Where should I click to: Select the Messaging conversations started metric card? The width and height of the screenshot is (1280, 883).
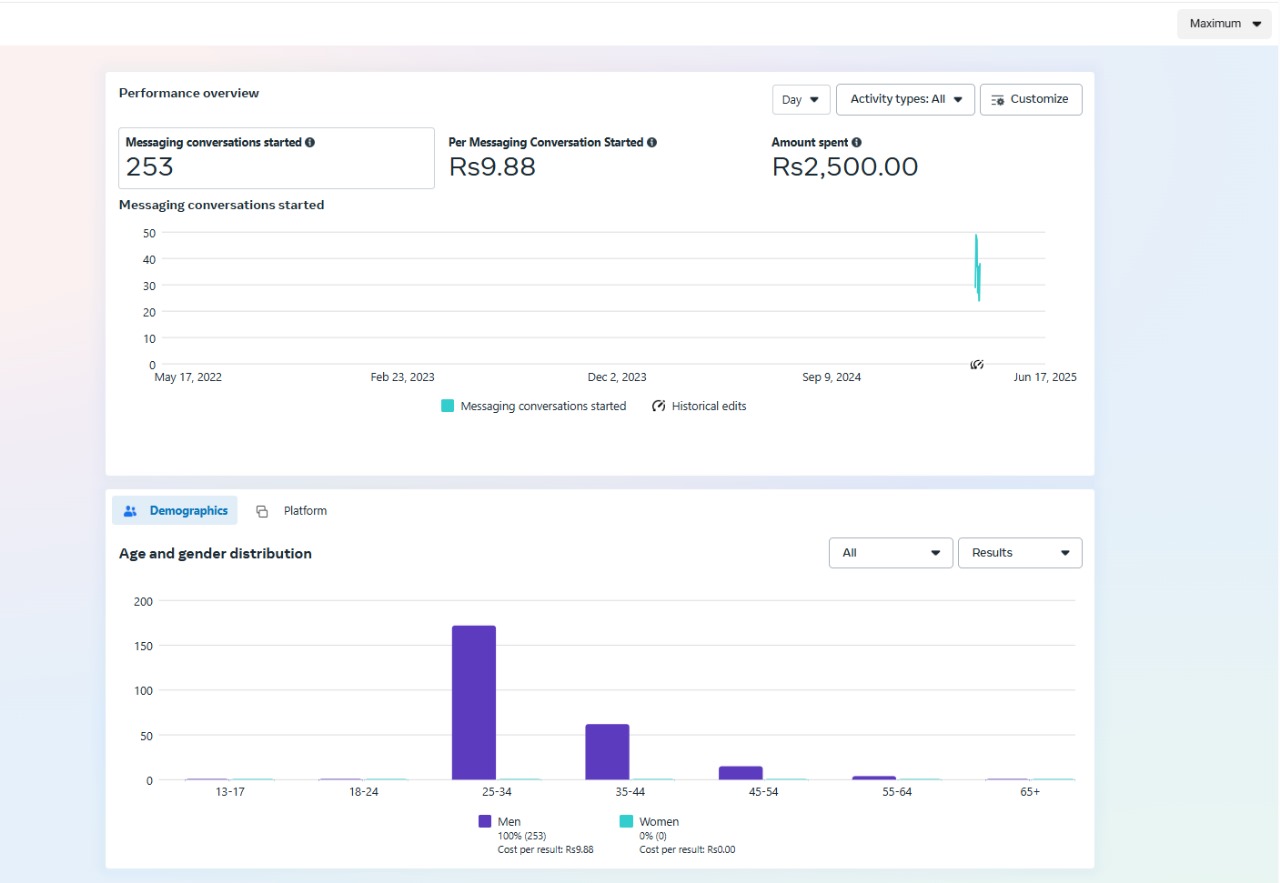click(x=276, y=158)
